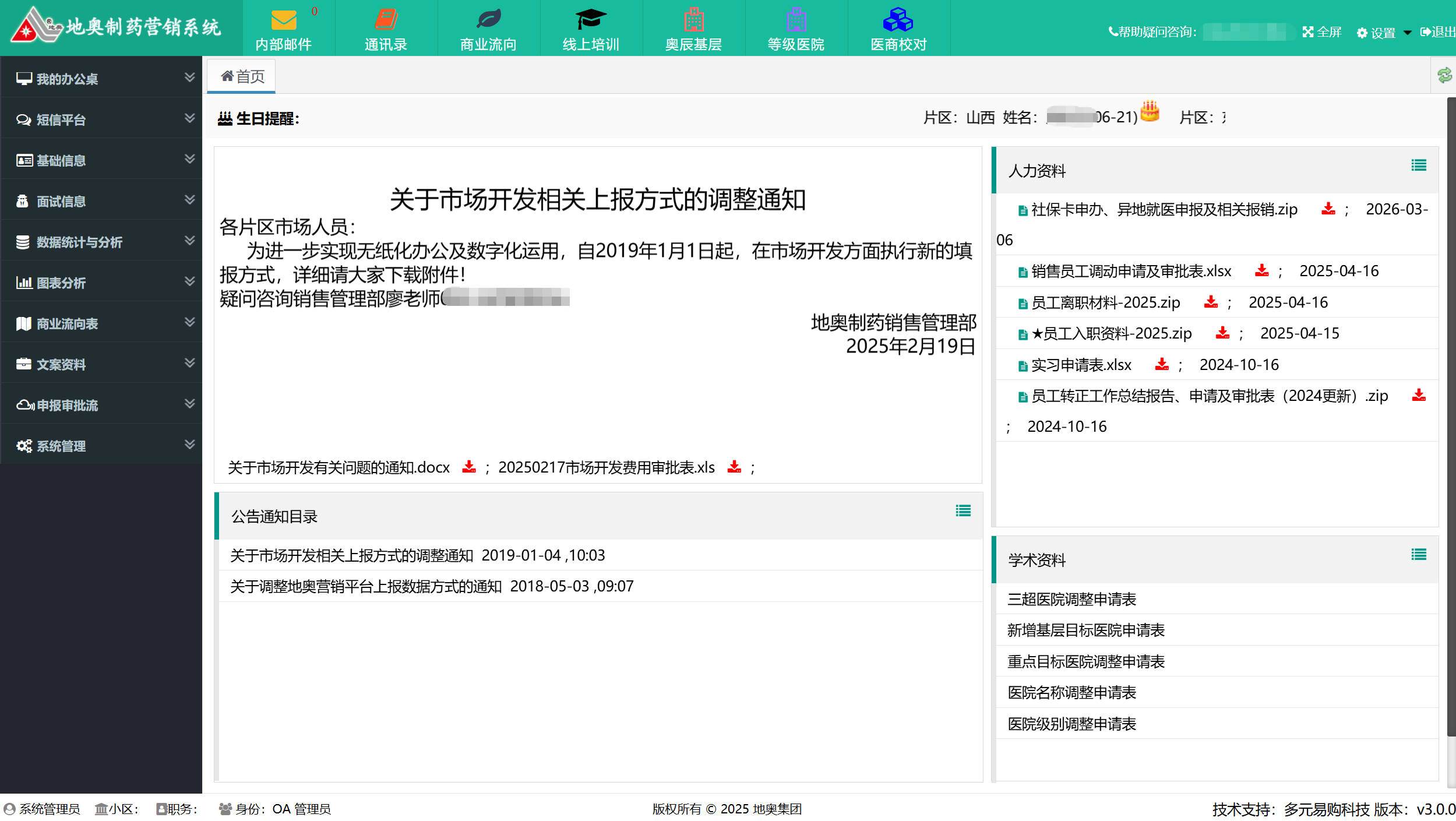The height and width of the screenshot is (821, 1456).
Task: Open the 通讯录 address book icon
Action: coord(386,21)
